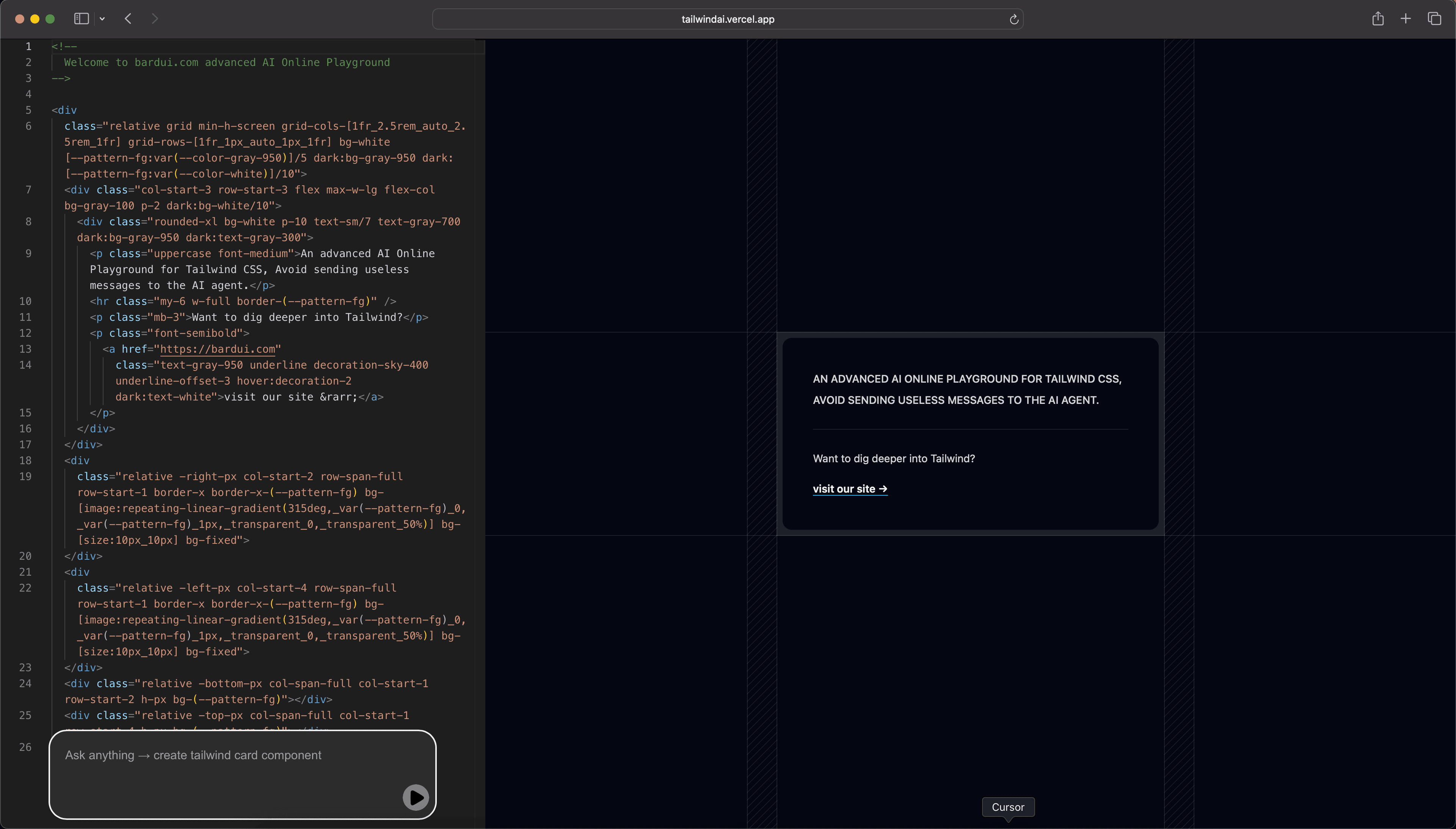Image resolution: width=1456 pixels, height=829 pixels.
Task: Go back with the back arrow
Action: coord(128,19)
